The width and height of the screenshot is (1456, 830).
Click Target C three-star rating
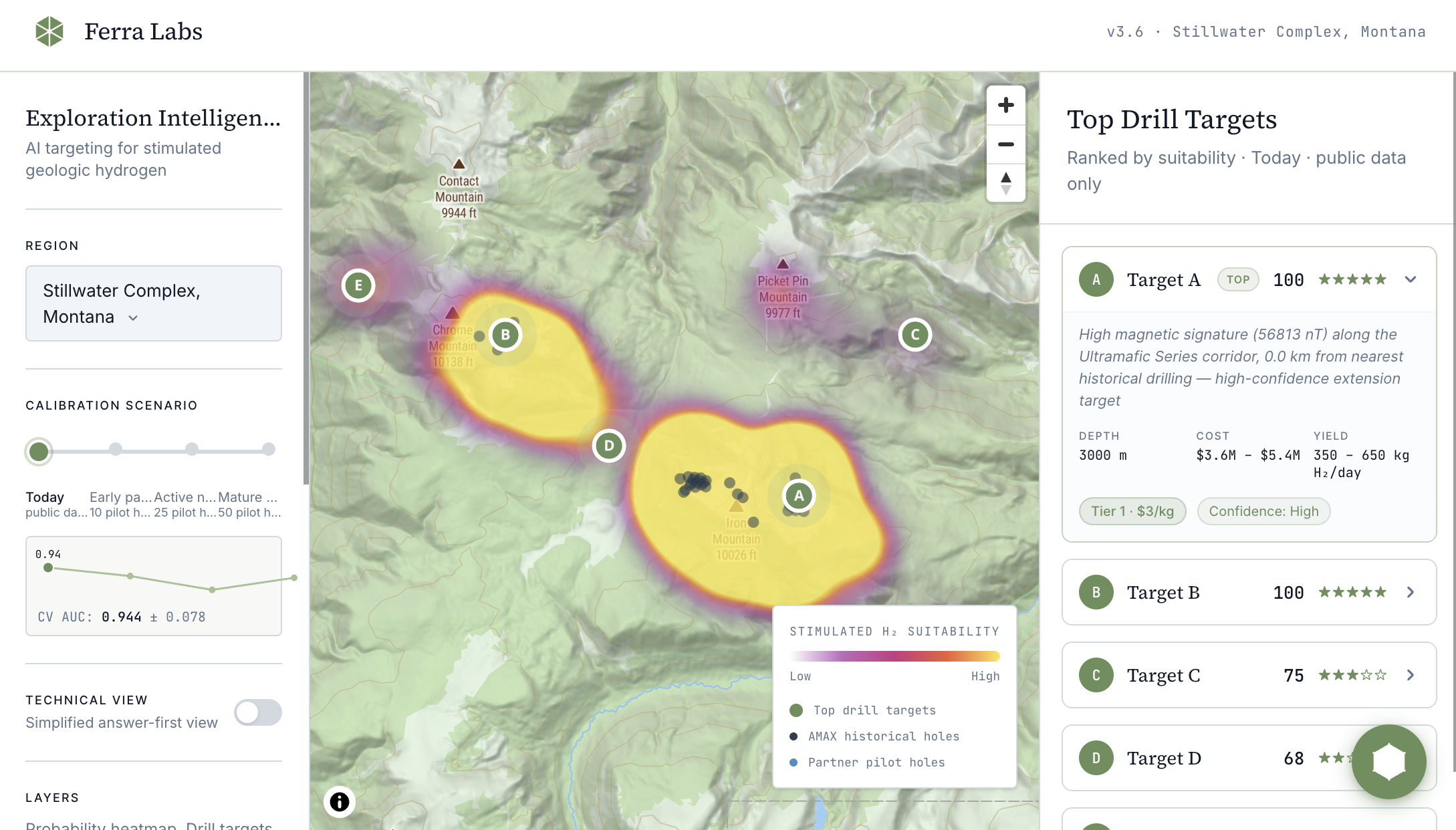tap(1352, 675)
